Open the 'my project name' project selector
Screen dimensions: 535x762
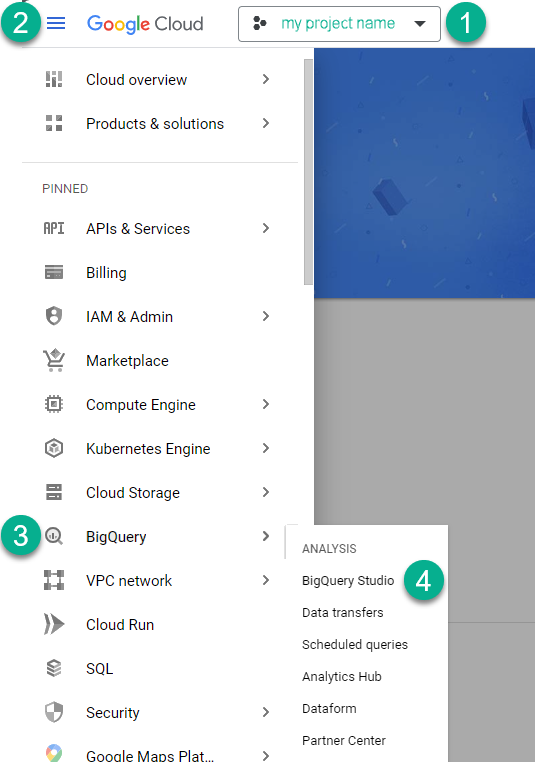pos(339,24)
